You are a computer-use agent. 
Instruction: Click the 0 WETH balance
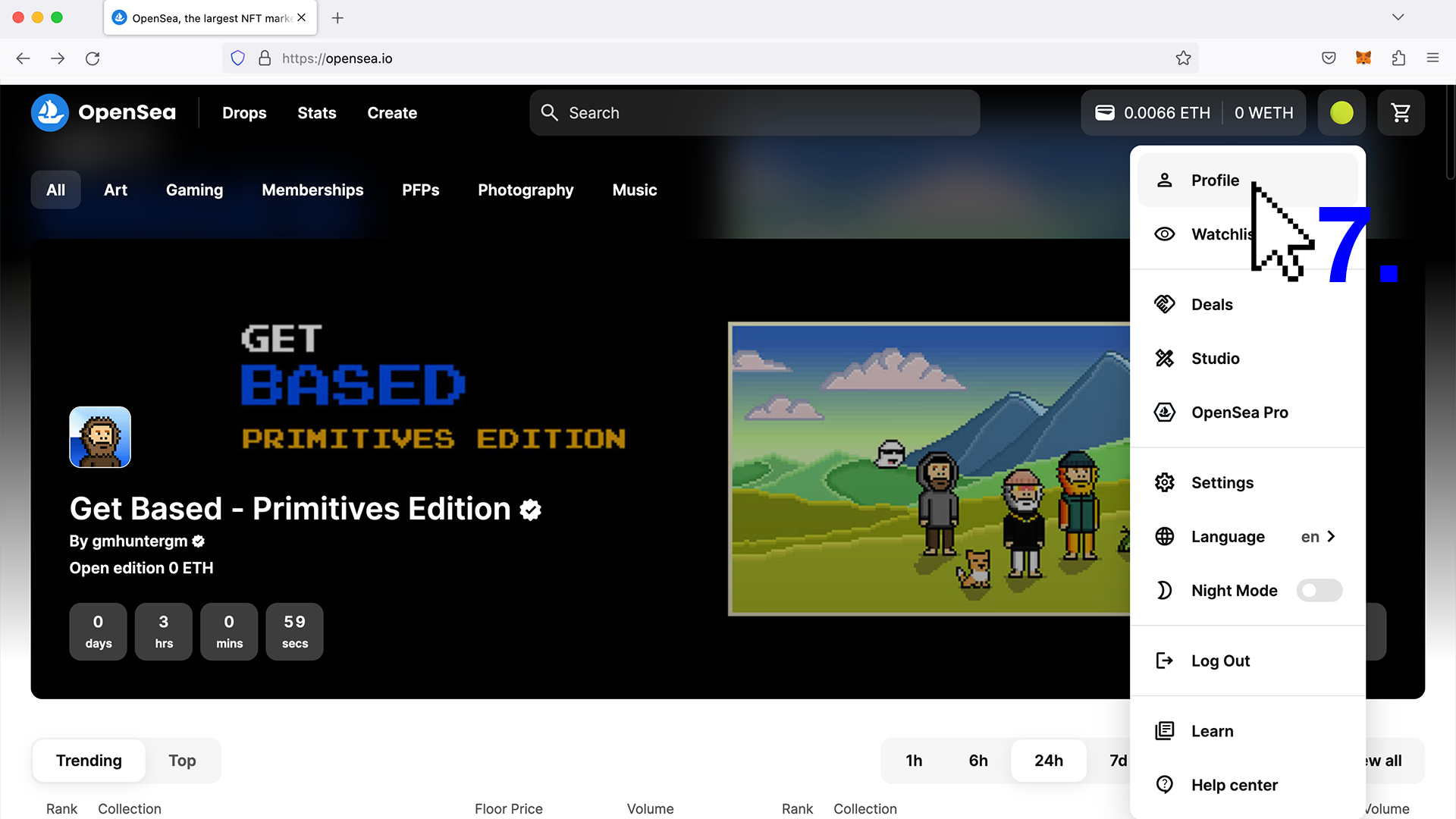coord(1263,113)
